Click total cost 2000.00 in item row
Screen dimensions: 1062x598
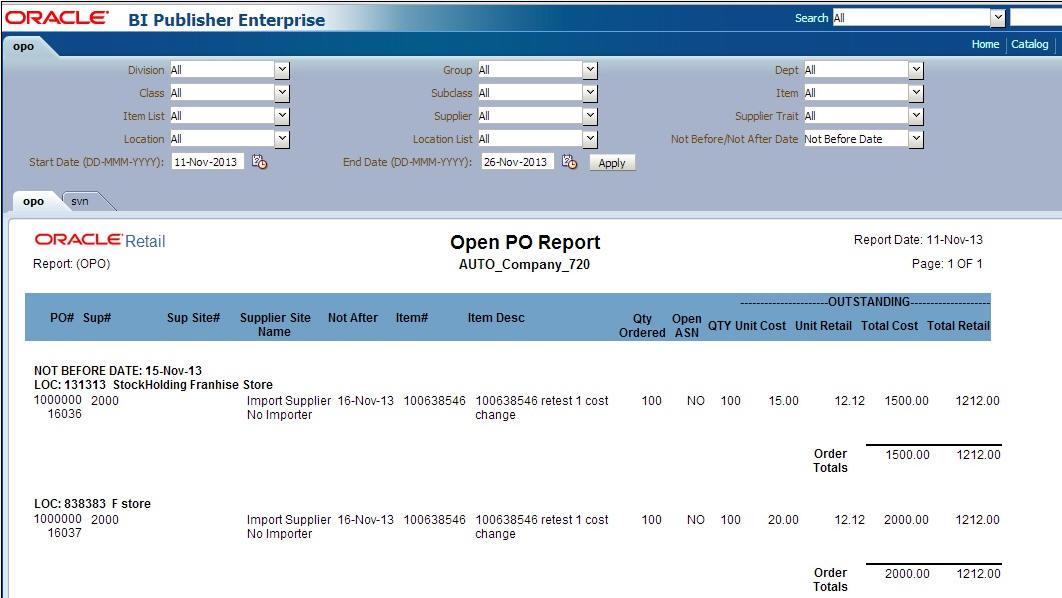906,520
